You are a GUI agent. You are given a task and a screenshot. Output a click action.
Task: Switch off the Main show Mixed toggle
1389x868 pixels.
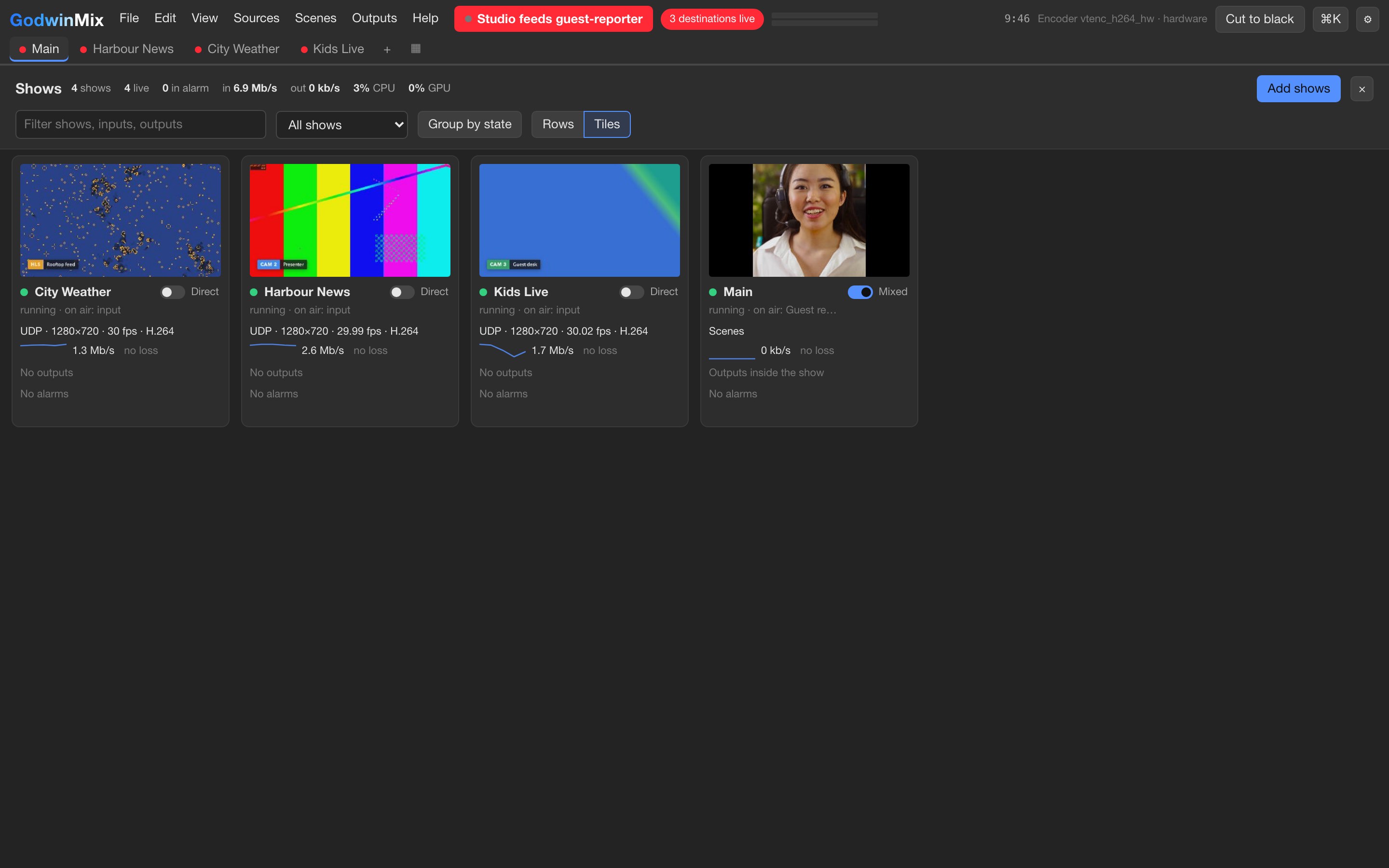point(860,292)
